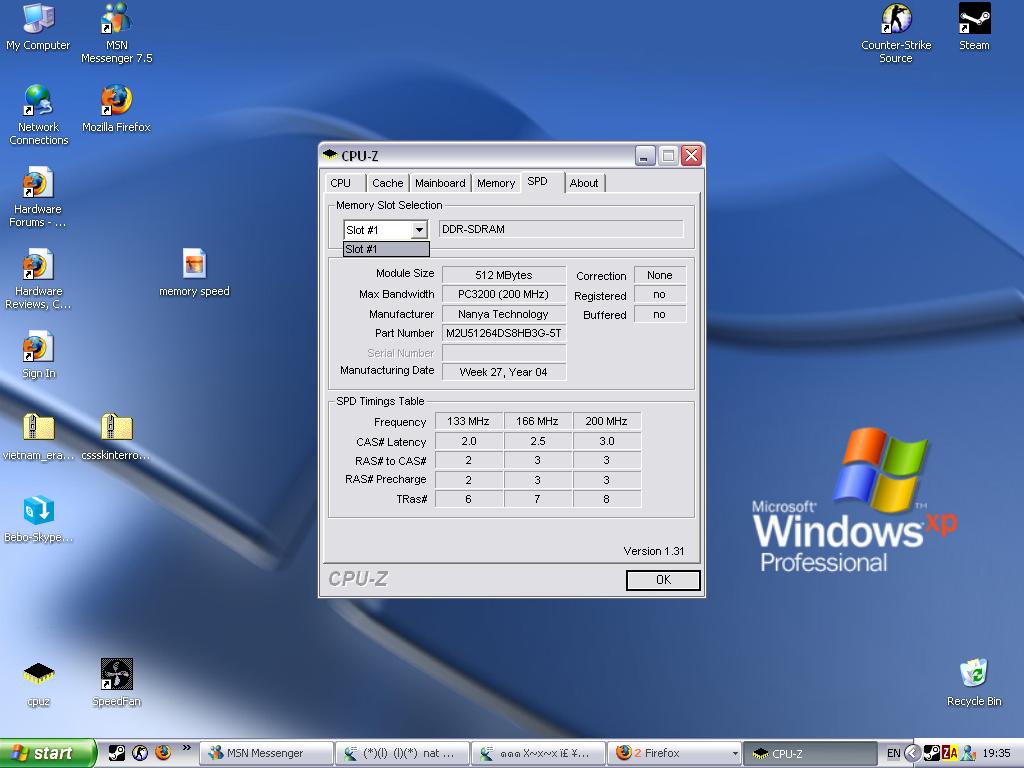Click the MSN Messenger tray icon
The width and height of the screenshot is (1024, 768).
coord(968,753)
